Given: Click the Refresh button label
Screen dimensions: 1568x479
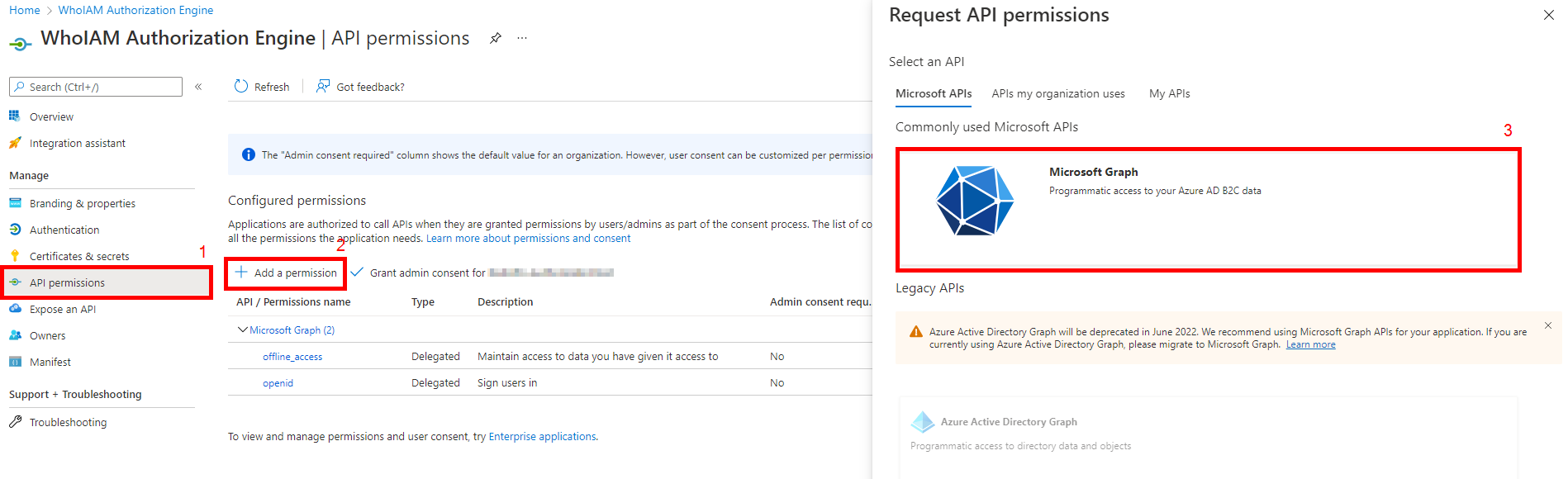Looking at the screenshot, I should click(272, 87).
